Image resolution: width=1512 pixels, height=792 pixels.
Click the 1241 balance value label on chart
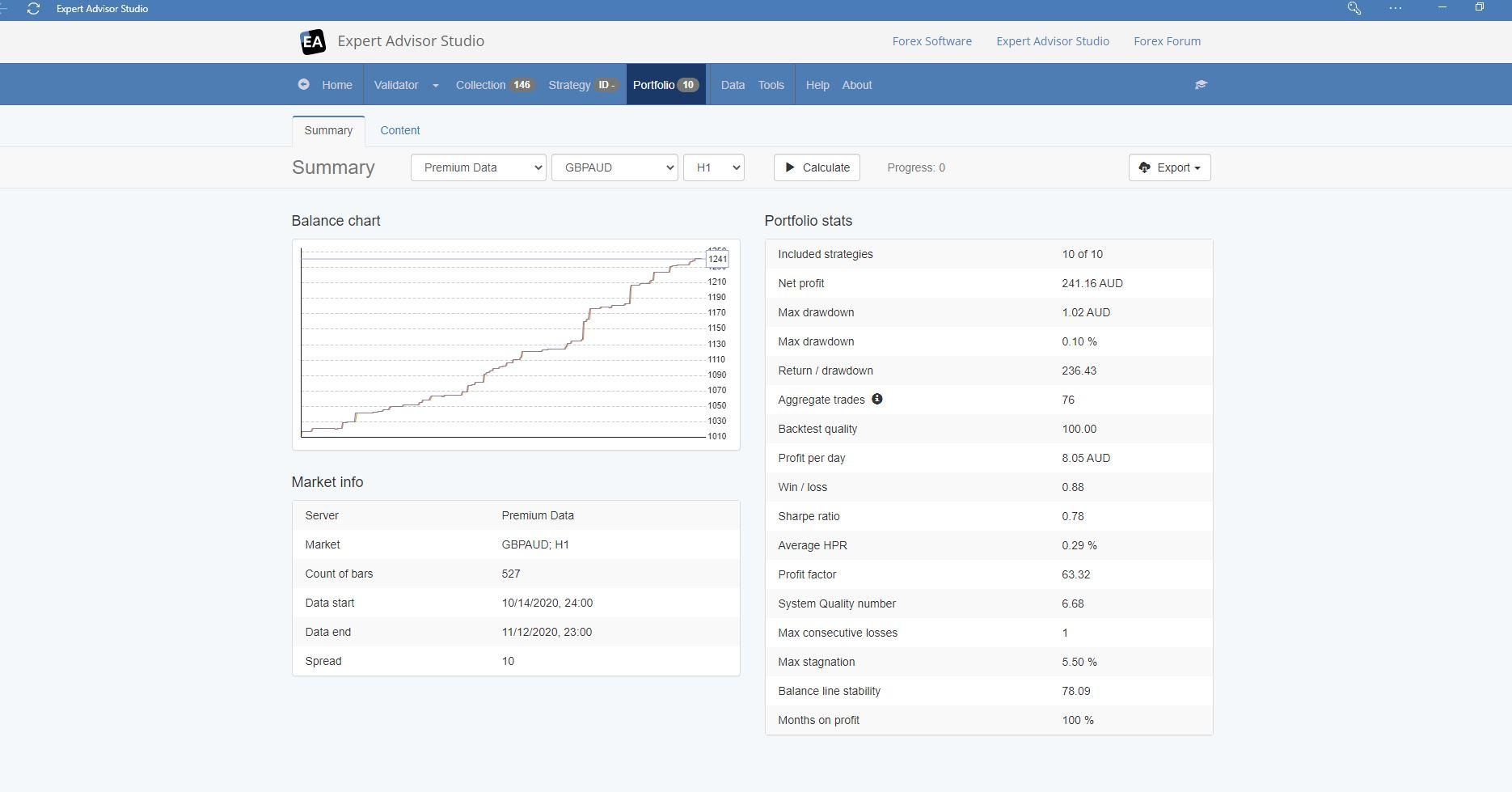tap(717, 259)
